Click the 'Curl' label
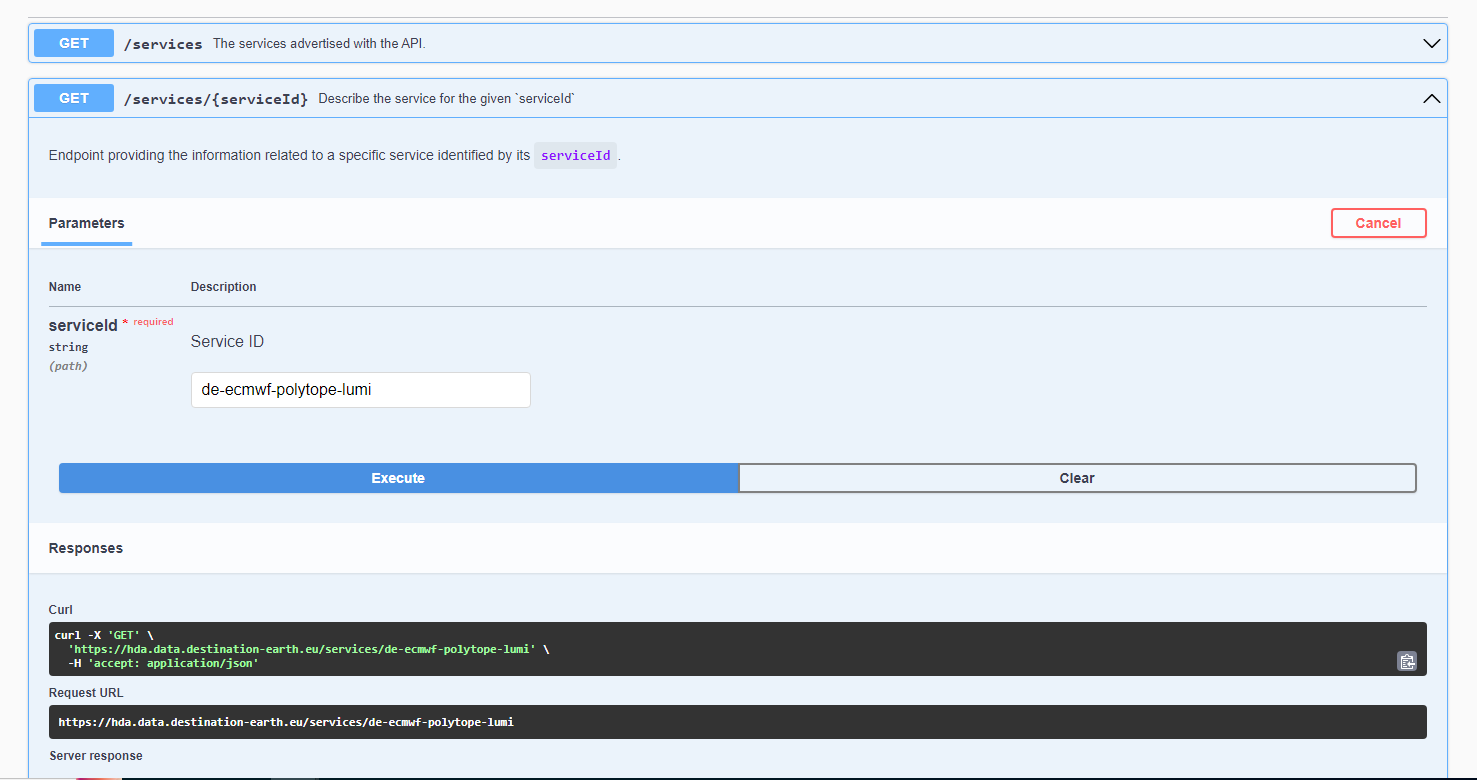The width and height of the screenshot is (1477, 780). 61,610
